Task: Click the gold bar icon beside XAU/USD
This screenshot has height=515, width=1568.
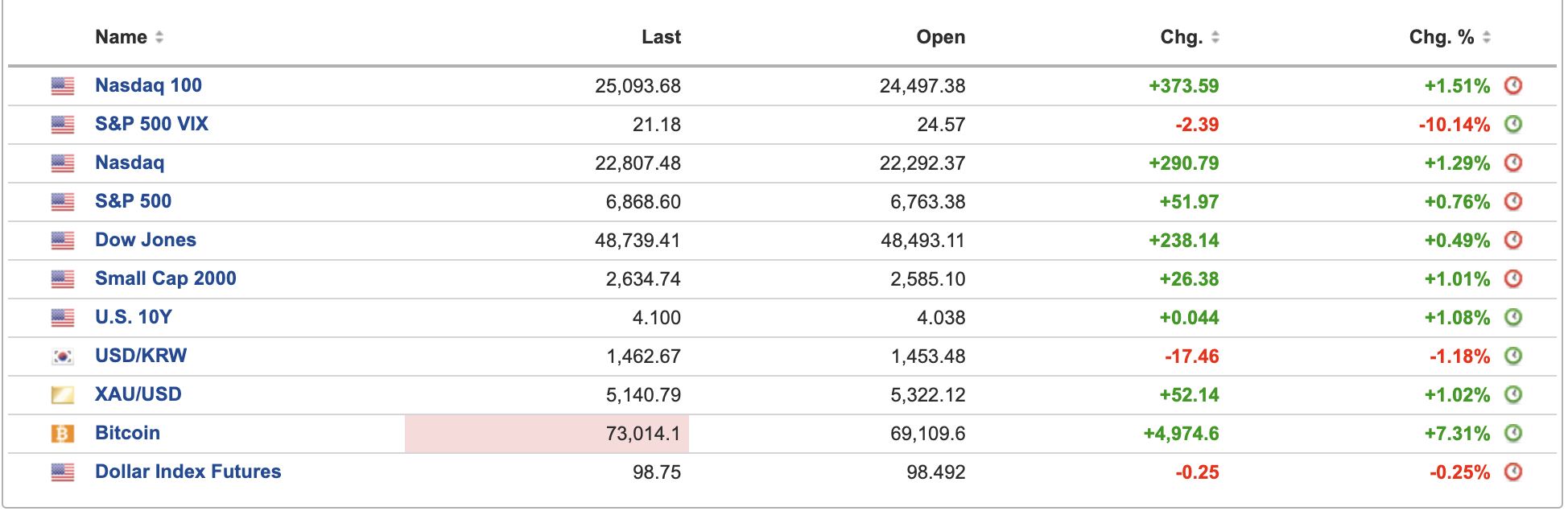Action: coord(63,395)
